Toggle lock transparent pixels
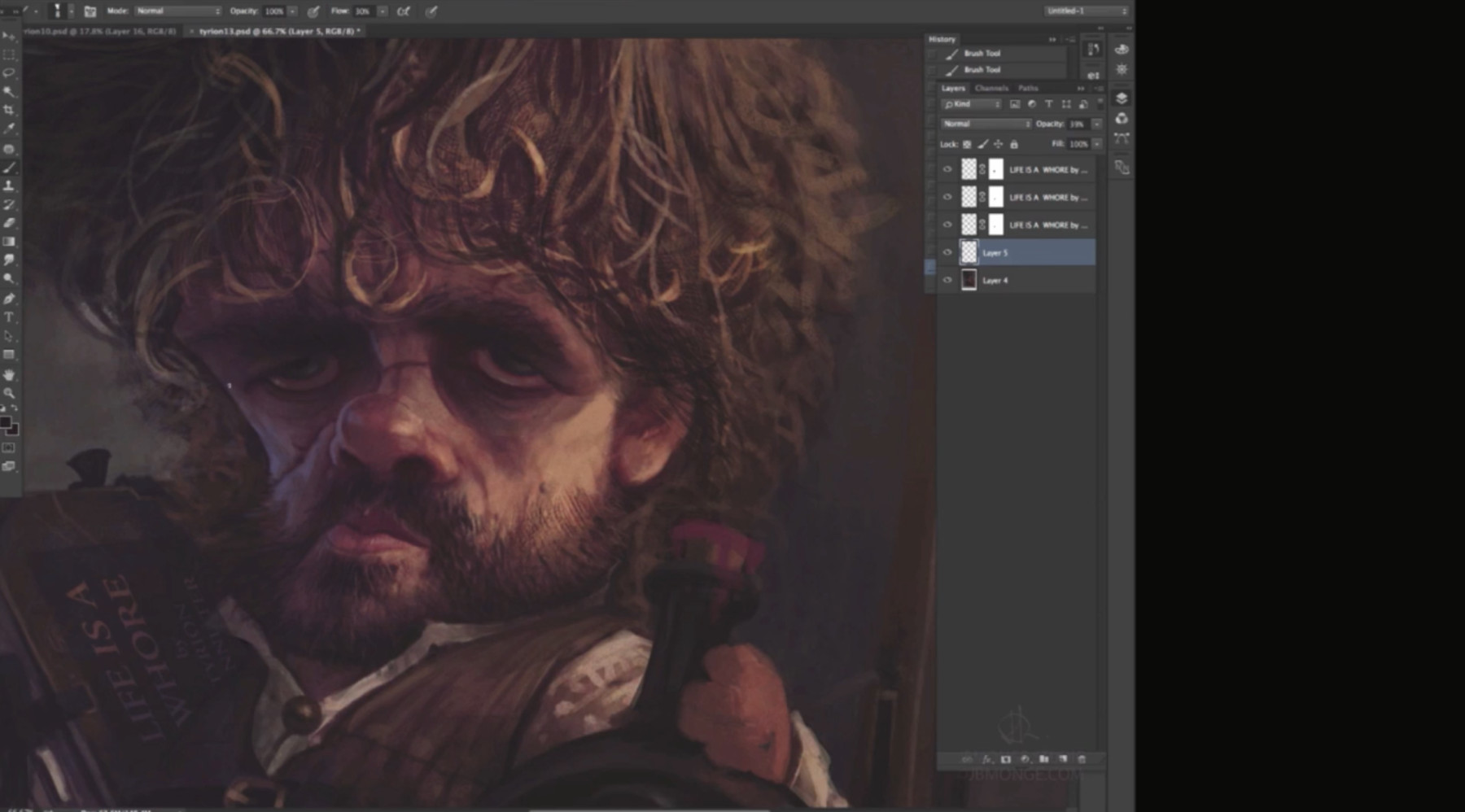 [967, 144]
